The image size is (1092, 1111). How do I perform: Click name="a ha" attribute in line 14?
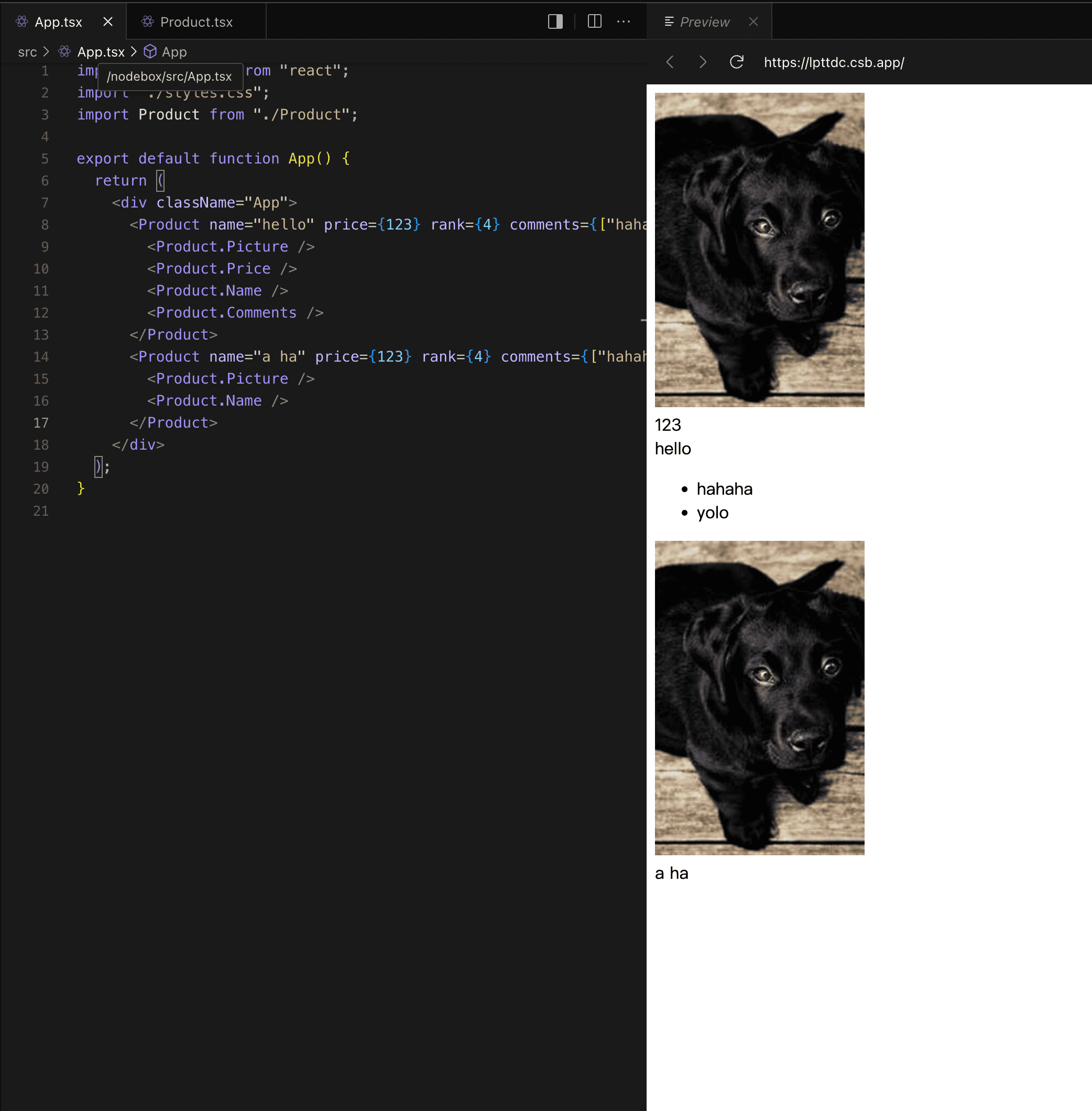coord(257,357)
